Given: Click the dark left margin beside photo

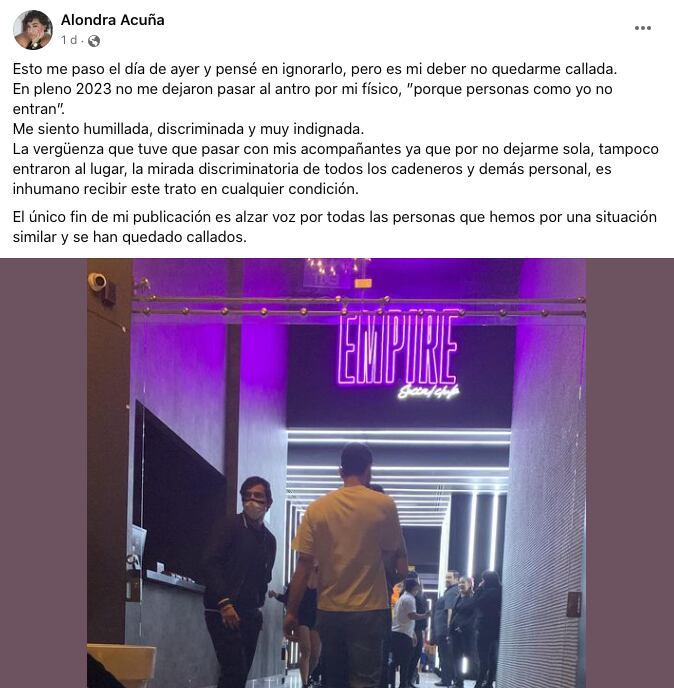Looking at the screenshot, I should [x=43, y=473].
